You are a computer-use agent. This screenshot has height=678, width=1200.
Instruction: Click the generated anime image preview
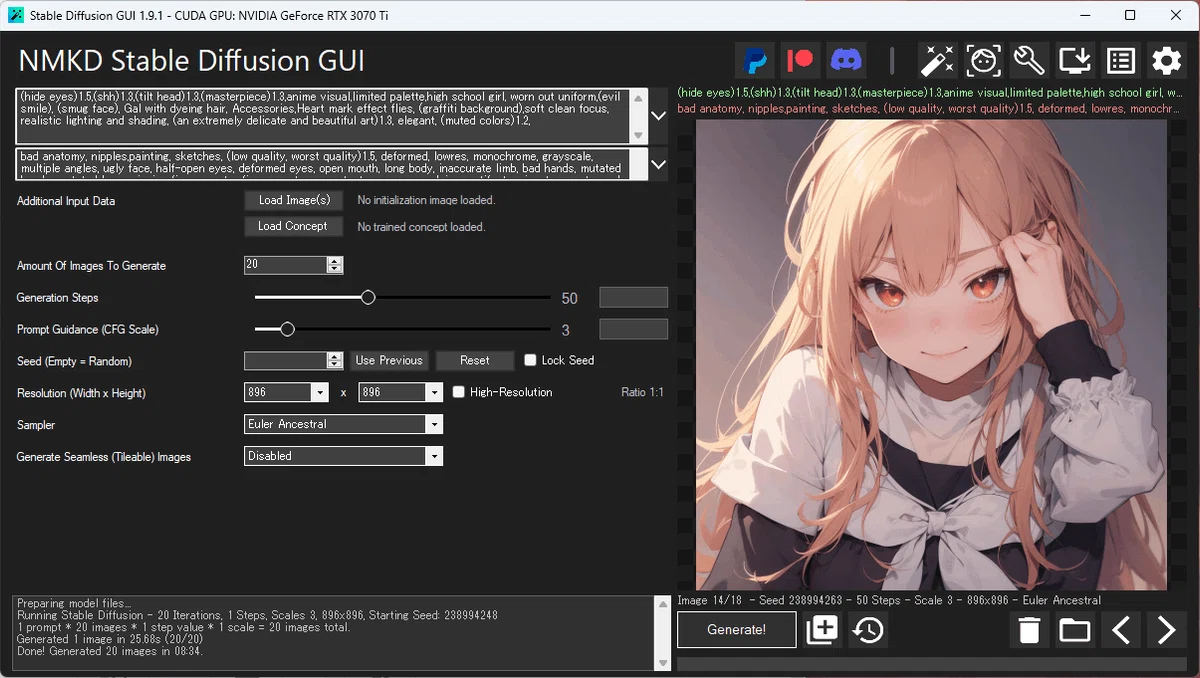pos(931,355)
